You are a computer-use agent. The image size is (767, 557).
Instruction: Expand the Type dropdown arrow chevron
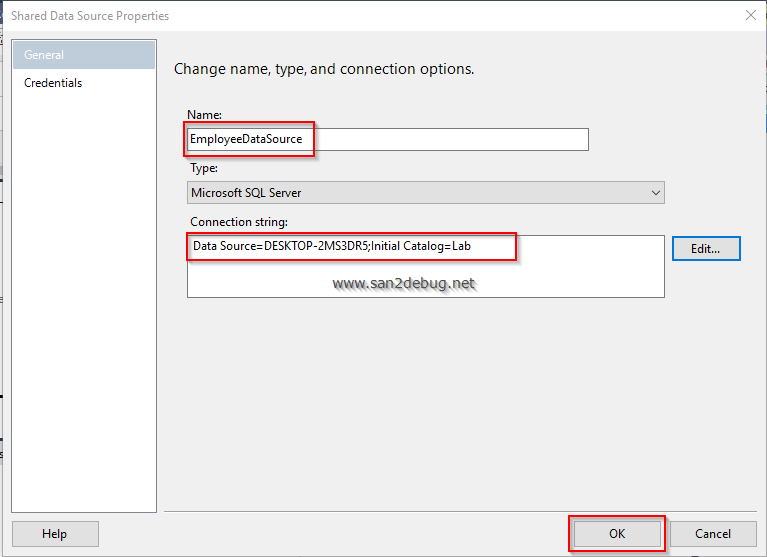click(x=656, y=192)
